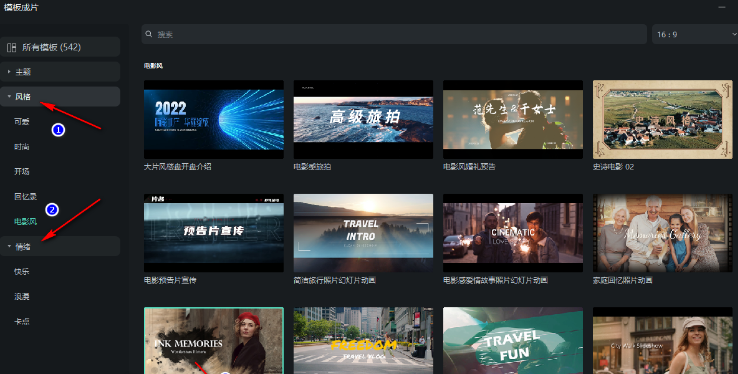Select the 时尚 style filter
This screenshot has height=374, width=738.
pos(22,146)
